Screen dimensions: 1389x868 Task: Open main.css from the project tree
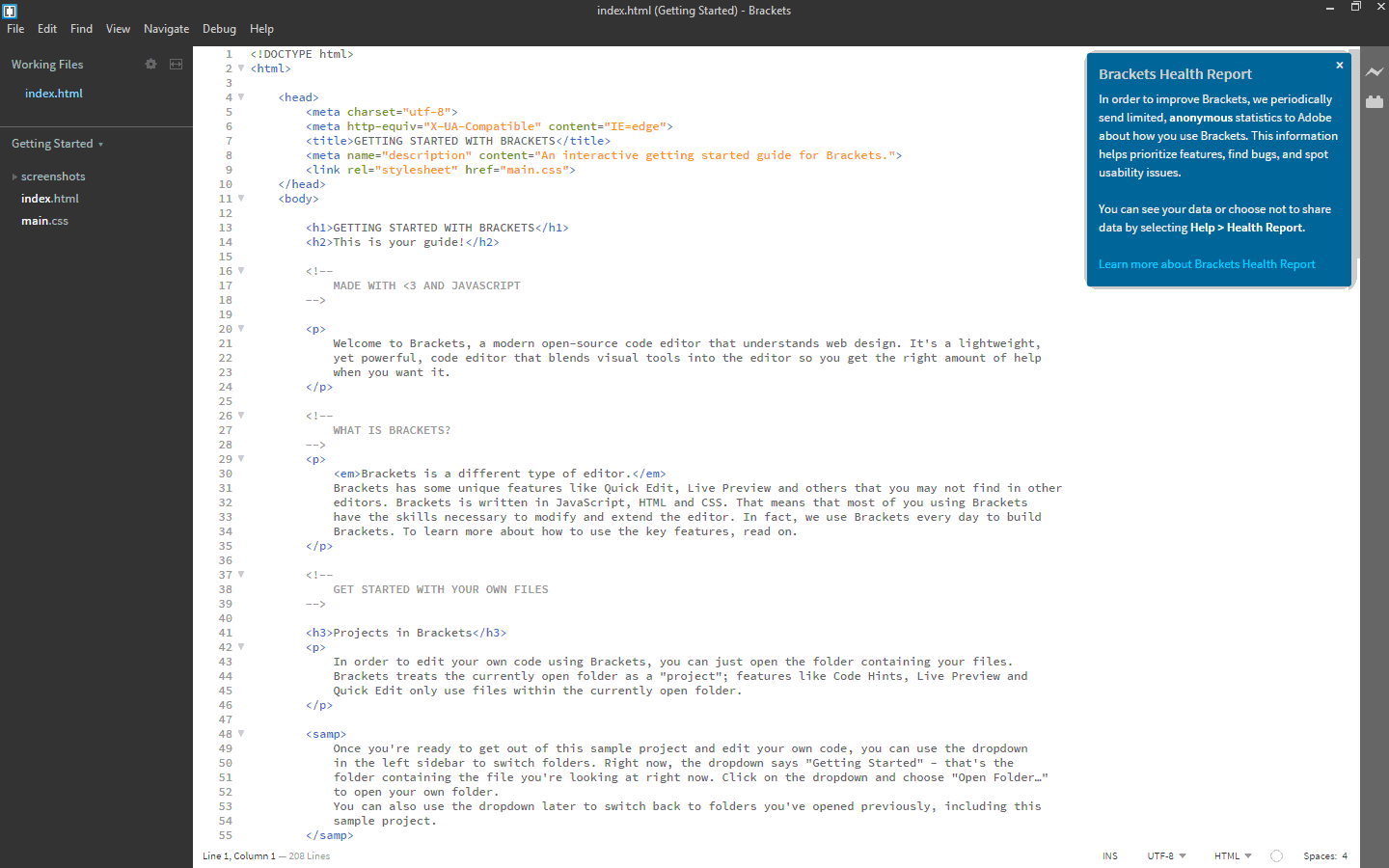coord(44,220)
